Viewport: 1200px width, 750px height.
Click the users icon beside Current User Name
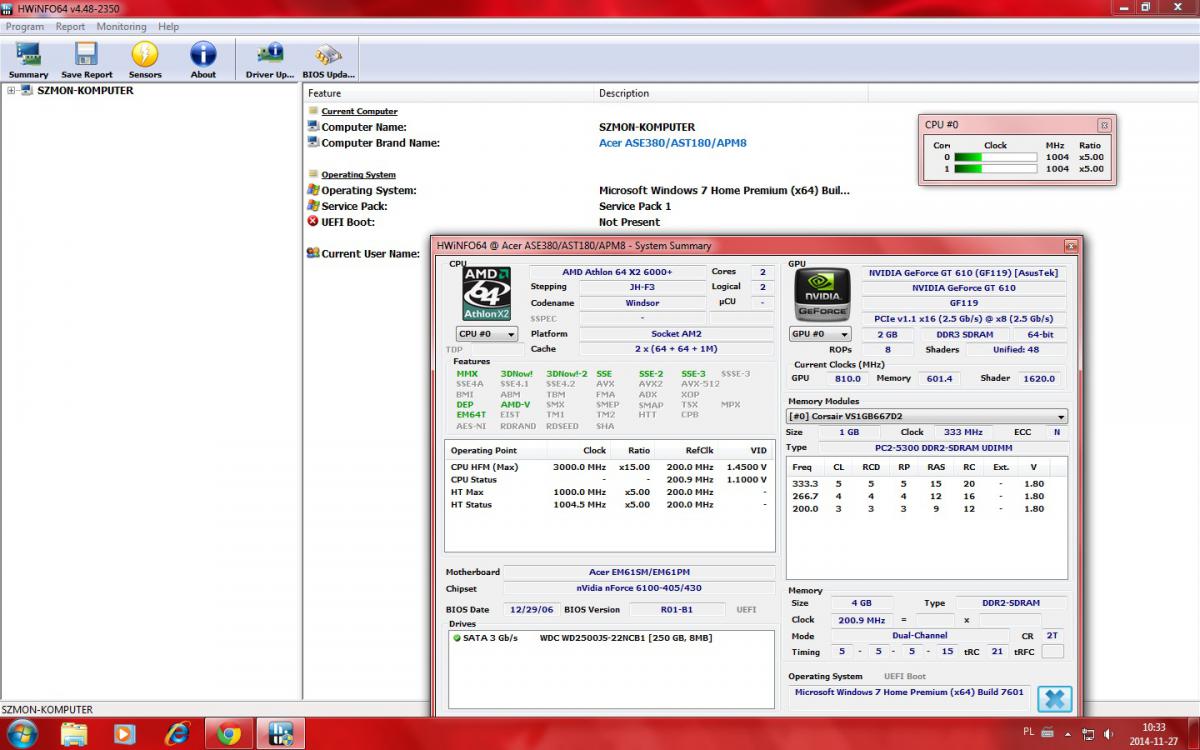point(313,253)
